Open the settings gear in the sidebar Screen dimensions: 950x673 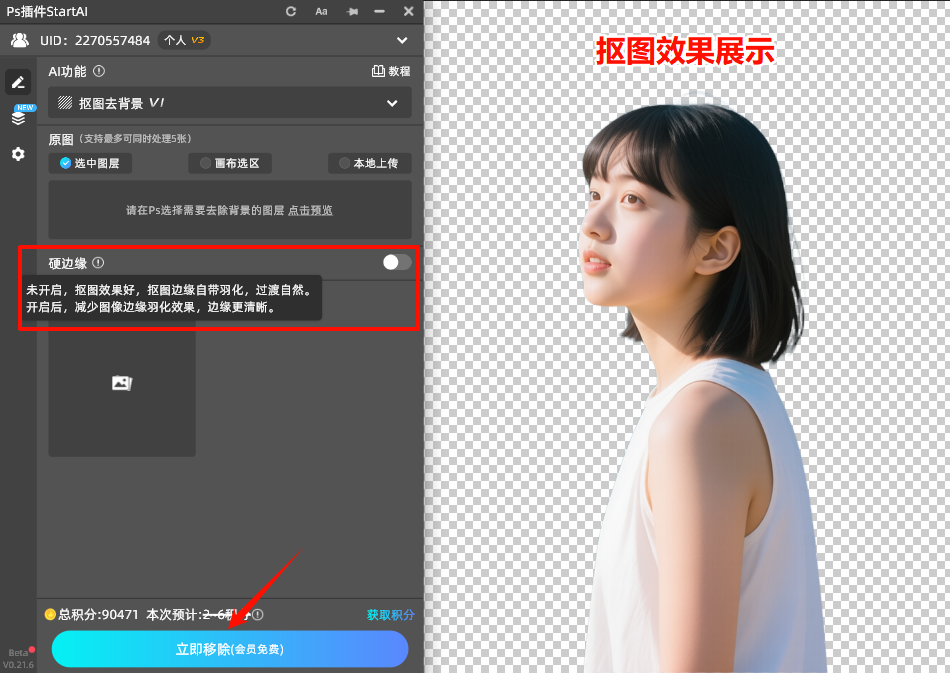coord(18,154)
